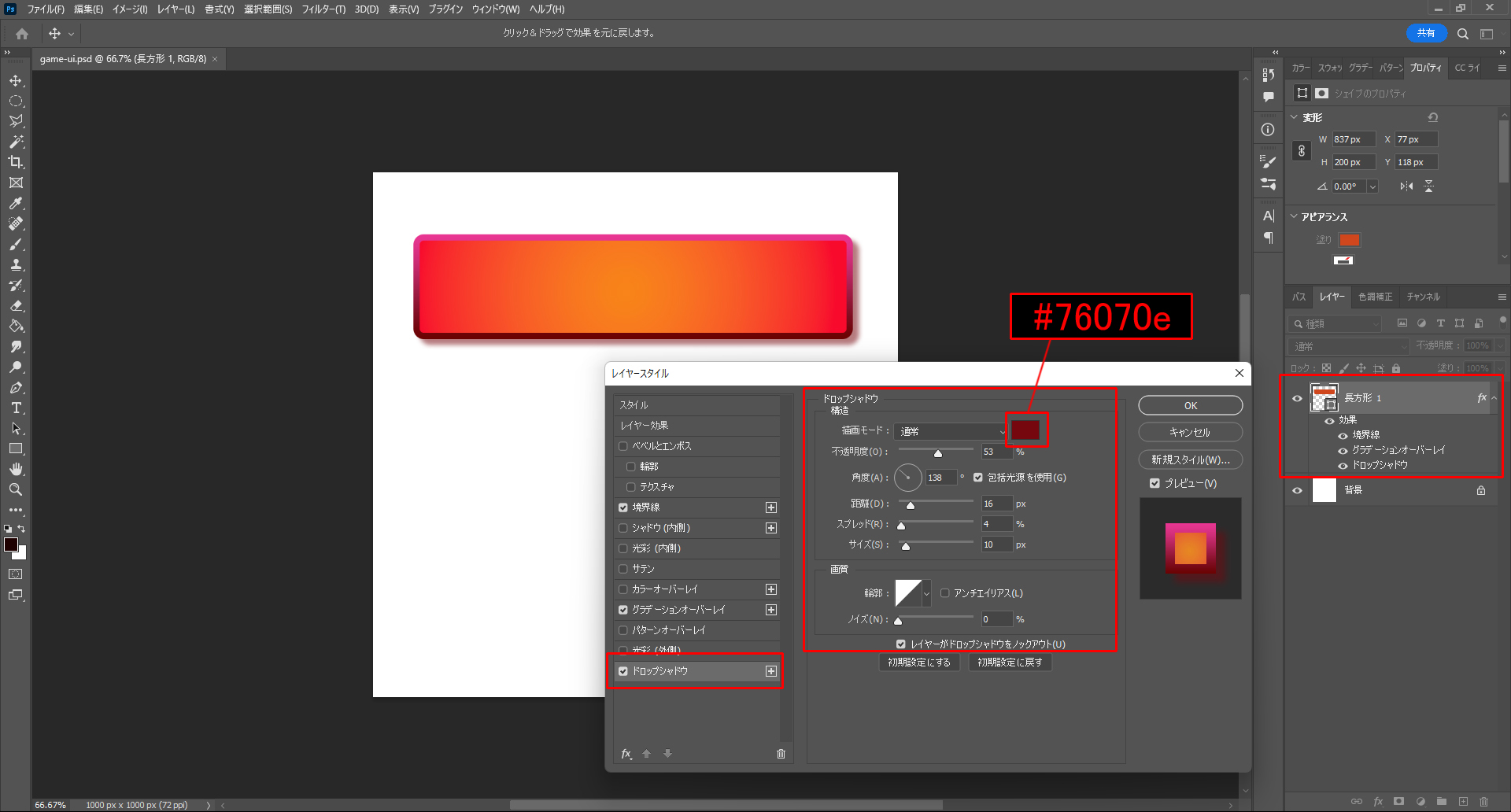Select the Pen tool
The image size is (1511, 812).
tap(16, 387)
